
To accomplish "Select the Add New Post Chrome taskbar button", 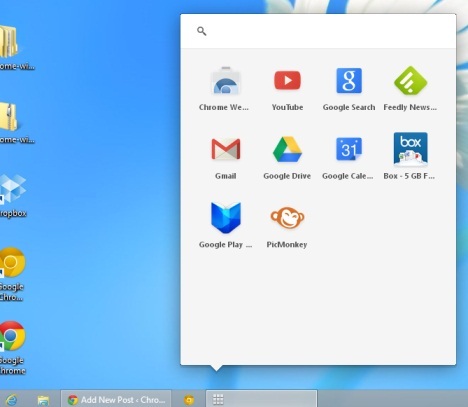I will pos(116,399).
